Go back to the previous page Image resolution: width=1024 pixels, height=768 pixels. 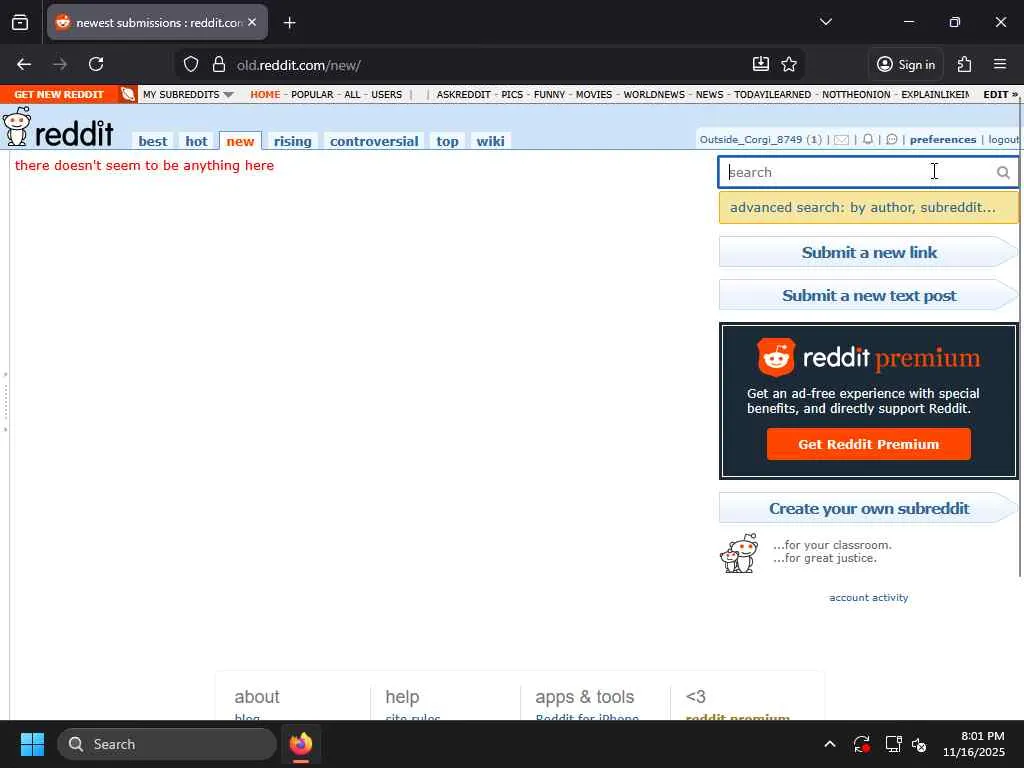coord(24,64)
